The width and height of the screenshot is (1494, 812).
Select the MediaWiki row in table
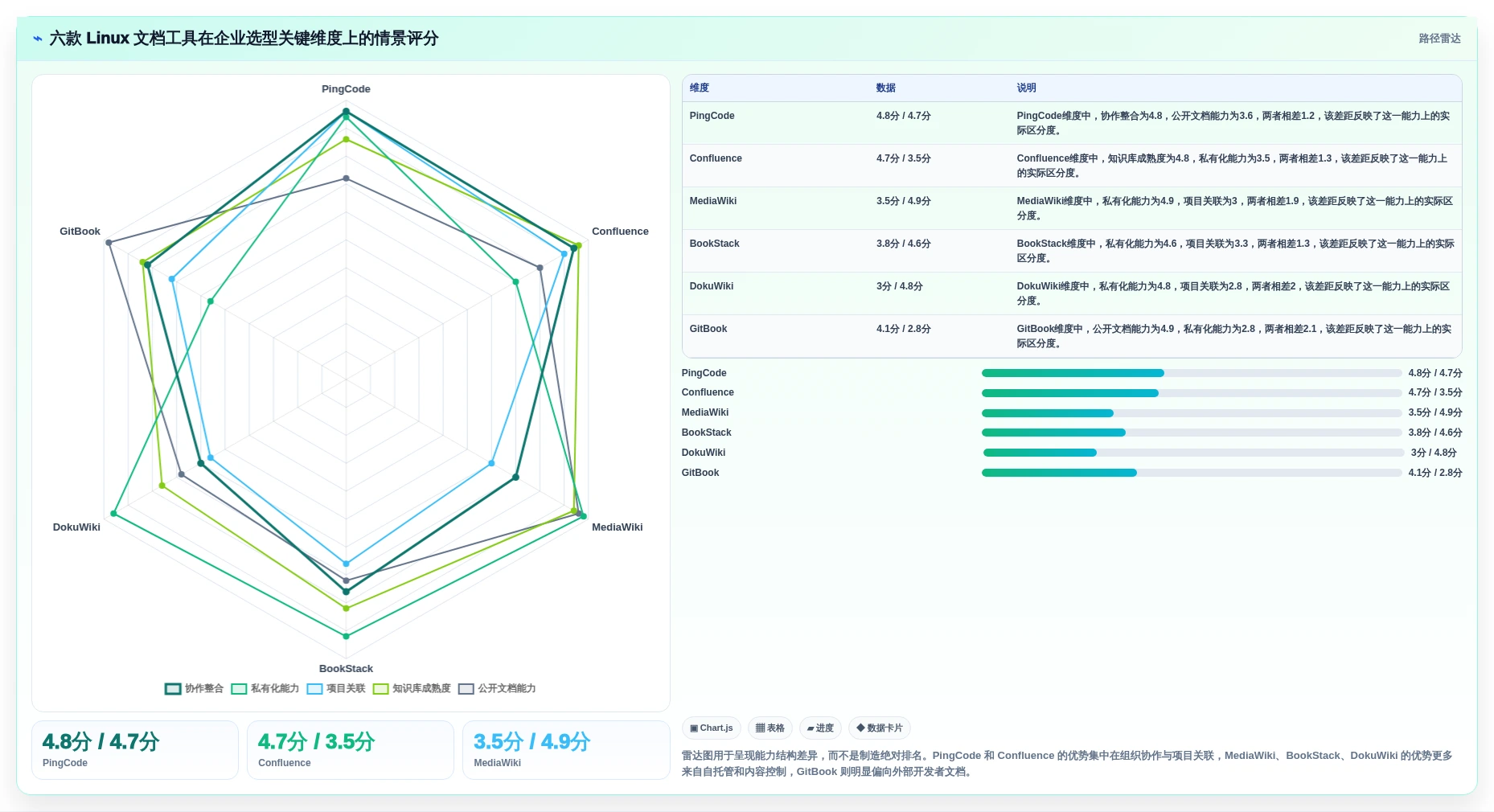tap(1072, 208)
